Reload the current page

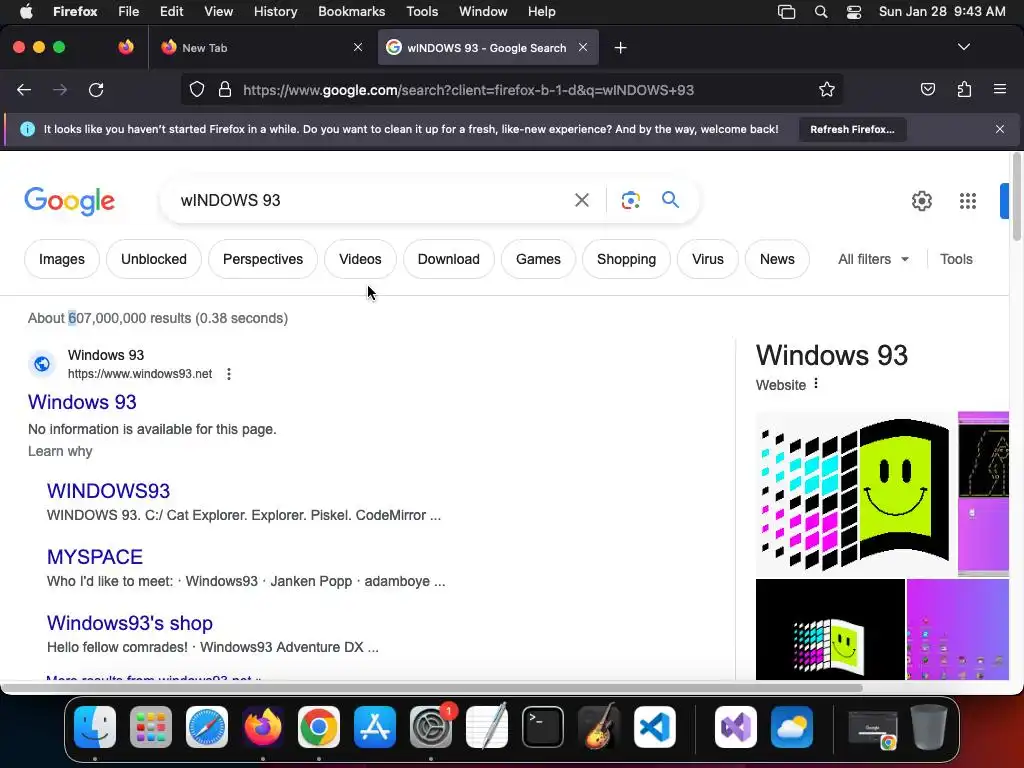(x=96, y=90)
